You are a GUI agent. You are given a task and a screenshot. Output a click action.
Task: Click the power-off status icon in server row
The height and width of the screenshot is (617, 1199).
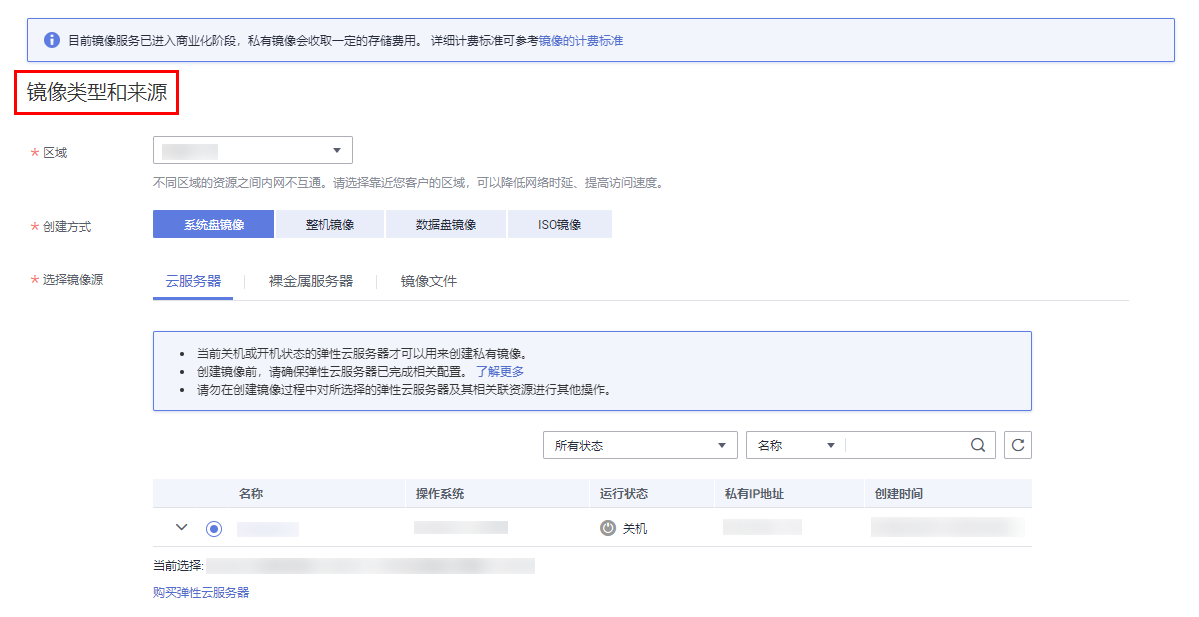pos(608,528)
